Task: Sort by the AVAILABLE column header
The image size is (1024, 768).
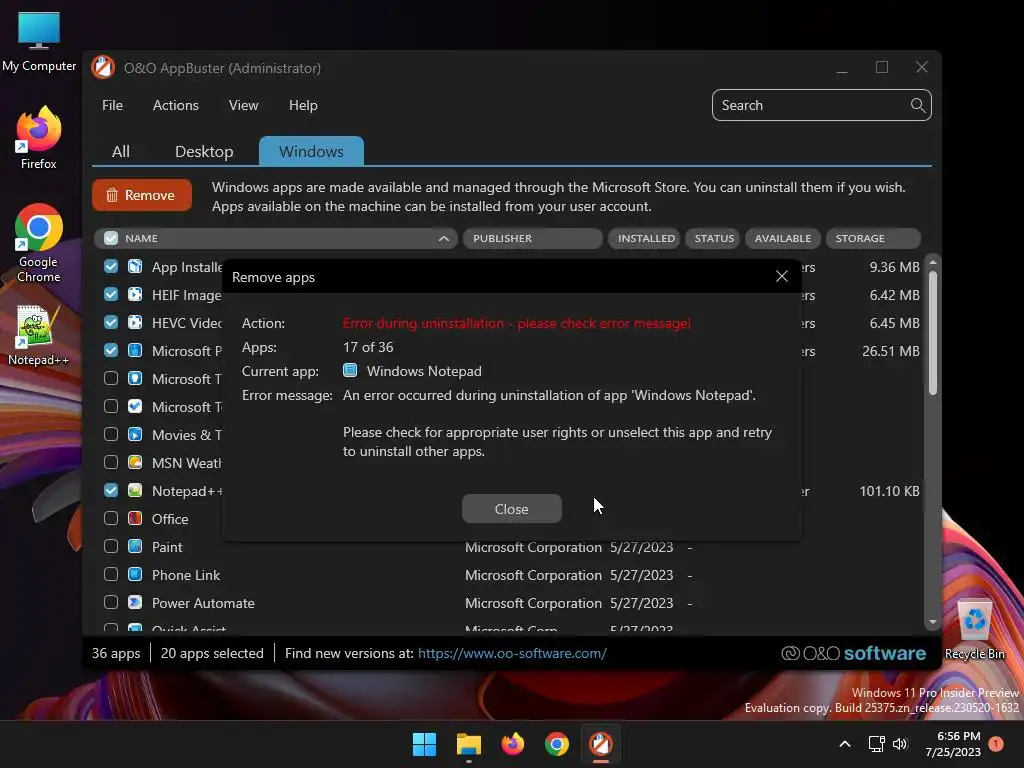Action: point(782,238)
